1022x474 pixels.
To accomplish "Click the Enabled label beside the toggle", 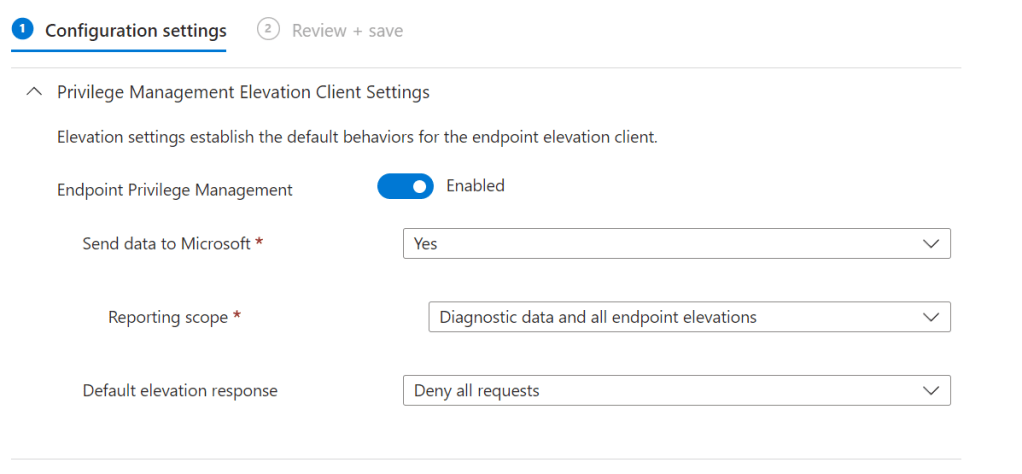I will (475, 186).
